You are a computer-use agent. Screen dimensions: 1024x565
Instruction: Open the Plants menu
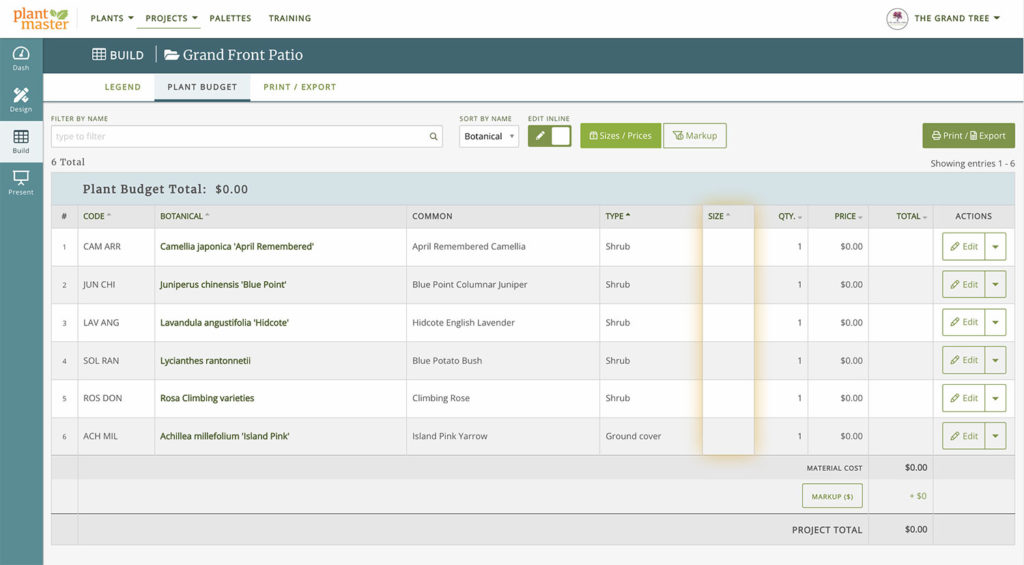click(111, 18)
